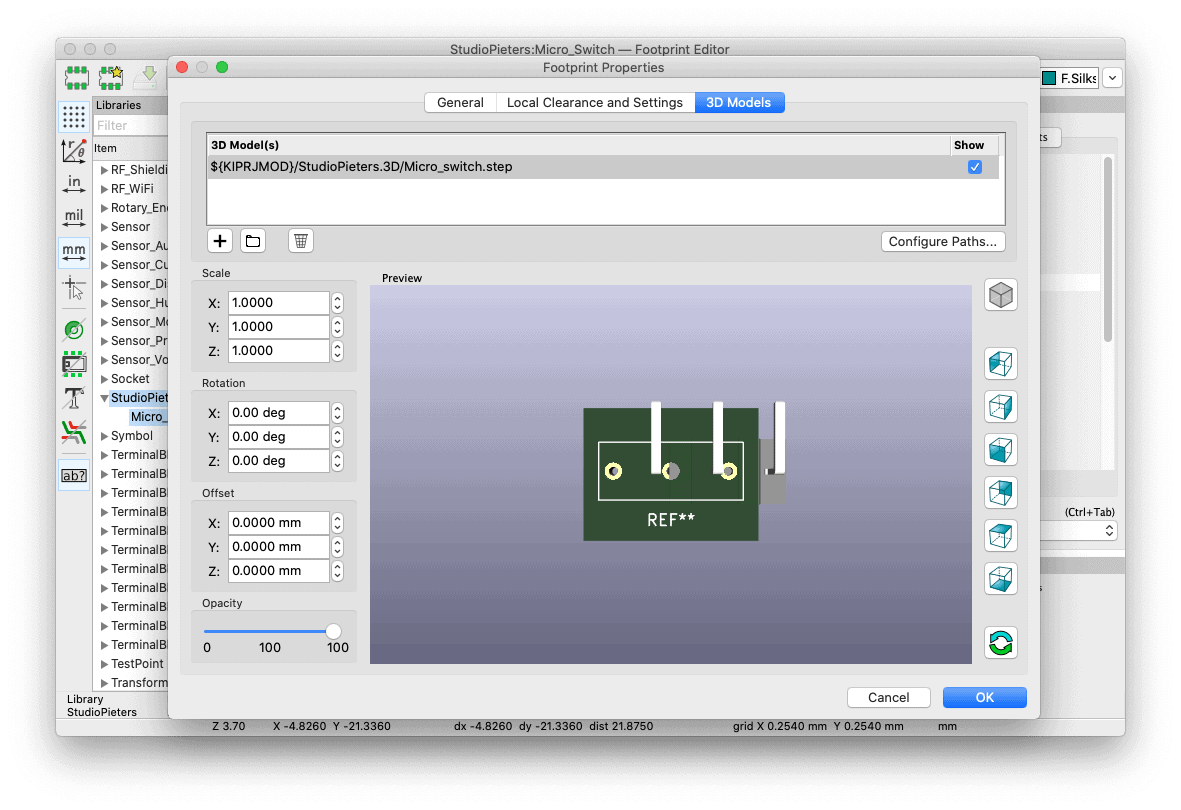Click the Rotation X stepper arrows

pos(337,413)
